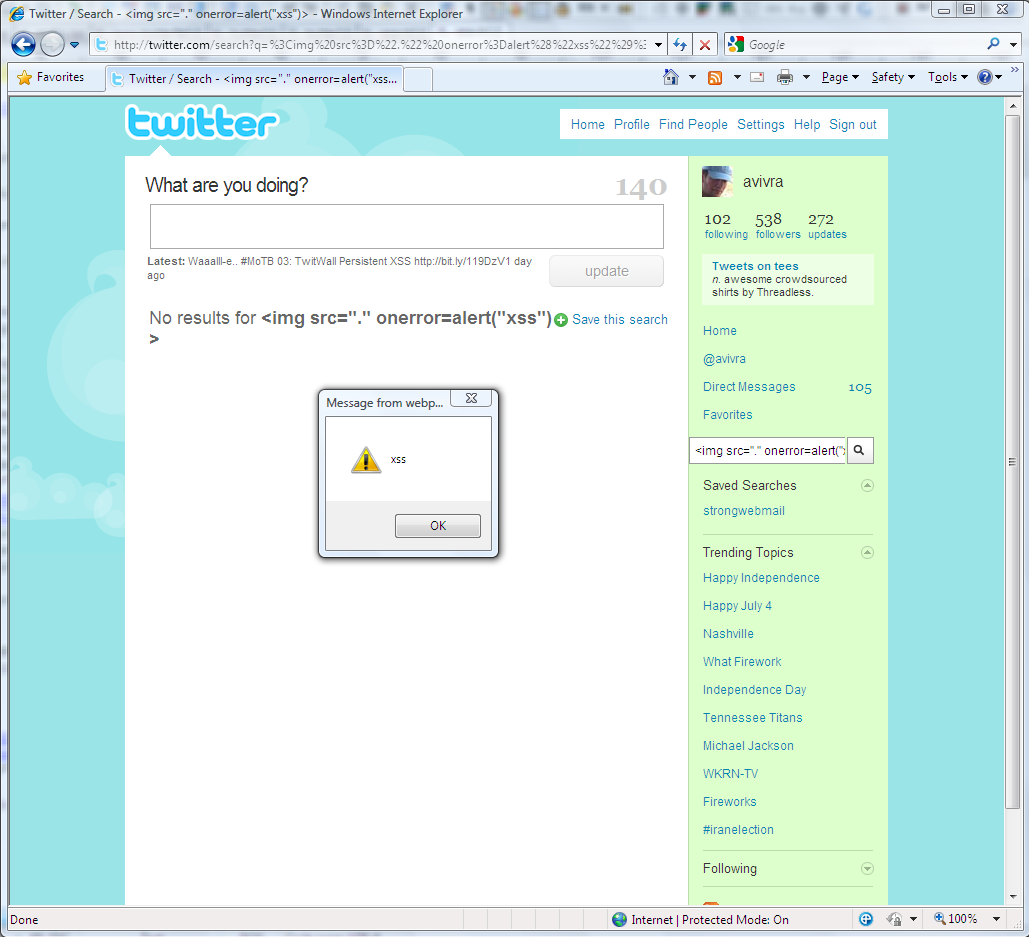Click OK in the xss alert dialog

click(438, 526)
